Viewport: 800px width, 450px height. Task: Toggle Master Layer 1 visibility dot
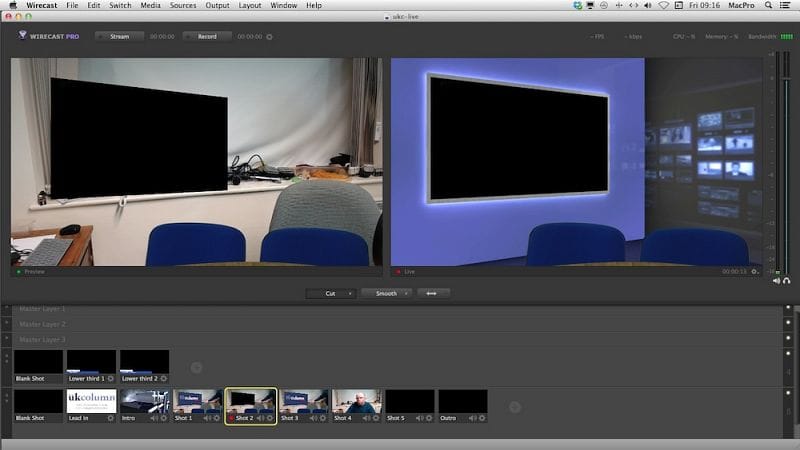click(788, 308)
